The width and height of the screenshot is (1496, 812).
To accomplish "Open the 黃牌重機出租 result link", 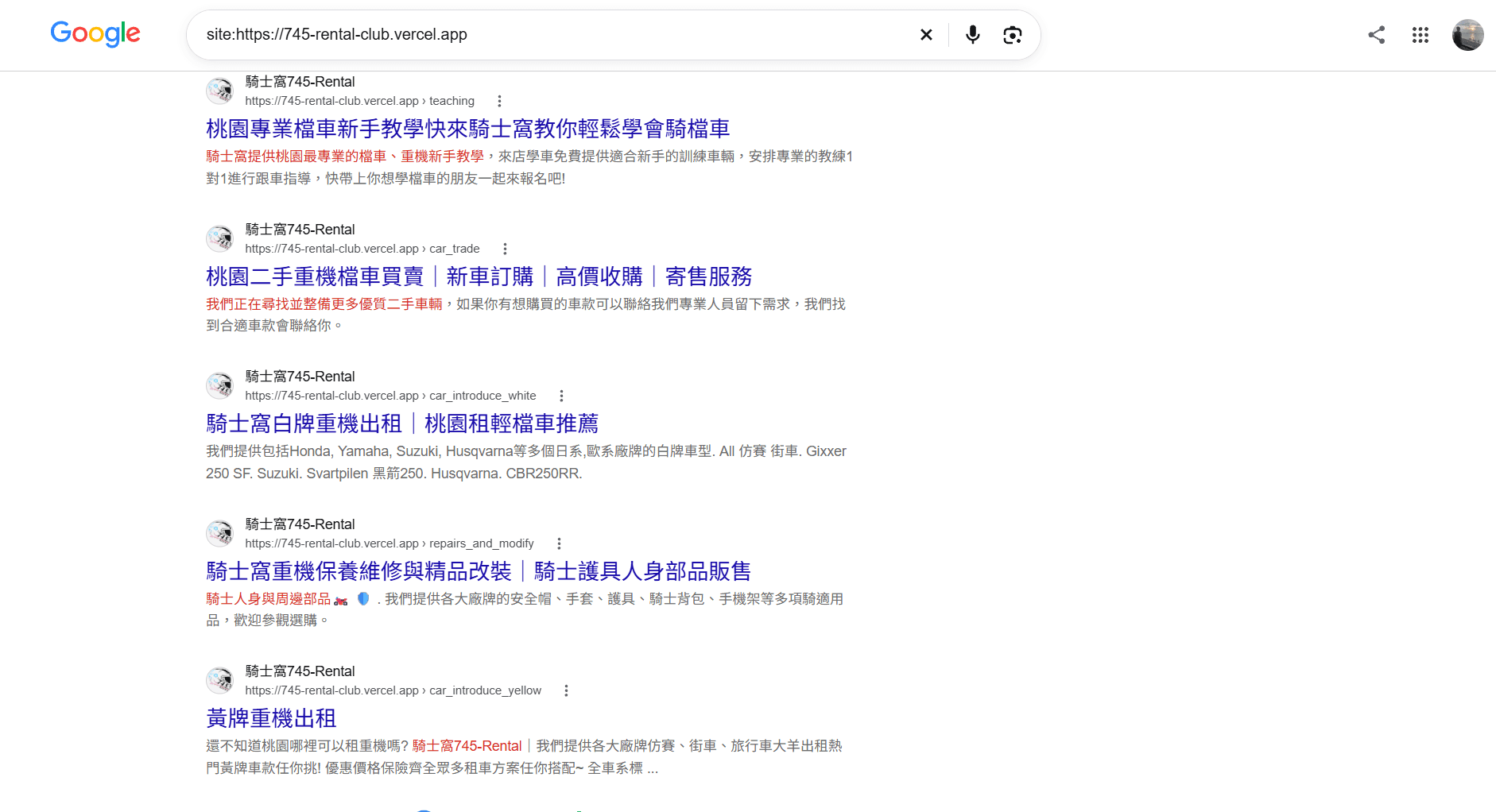I will tap(271, 718).
